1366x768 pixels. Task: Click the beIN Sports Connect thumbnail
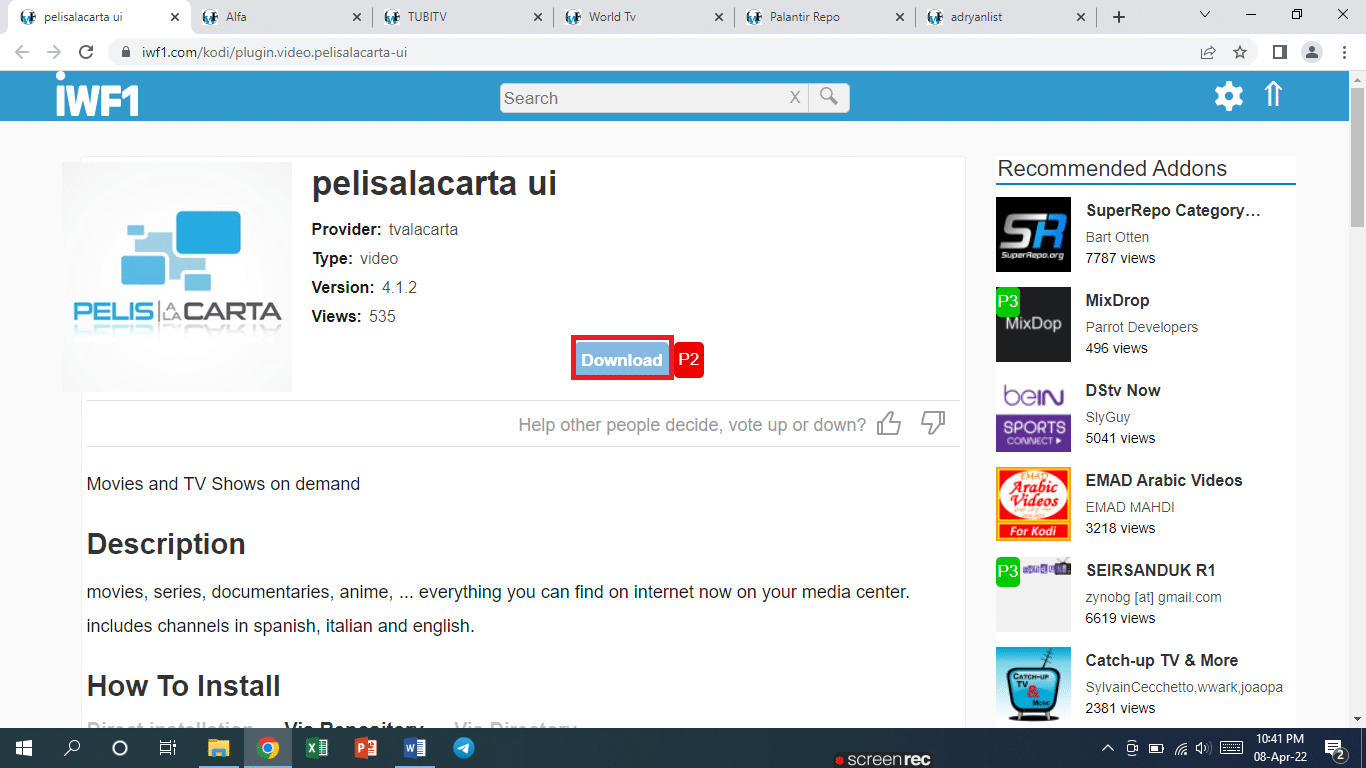point(1033,414)
